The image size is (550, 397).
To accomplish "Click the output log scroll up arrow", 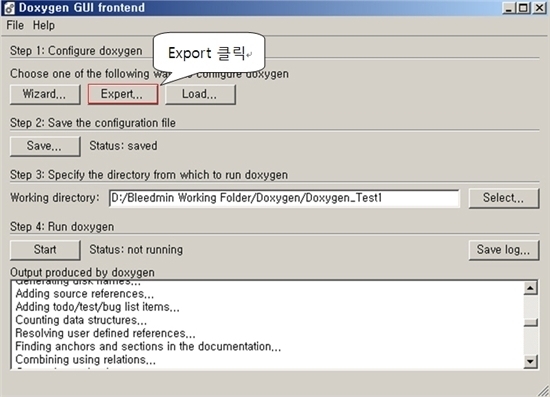I will click(530, 288).
